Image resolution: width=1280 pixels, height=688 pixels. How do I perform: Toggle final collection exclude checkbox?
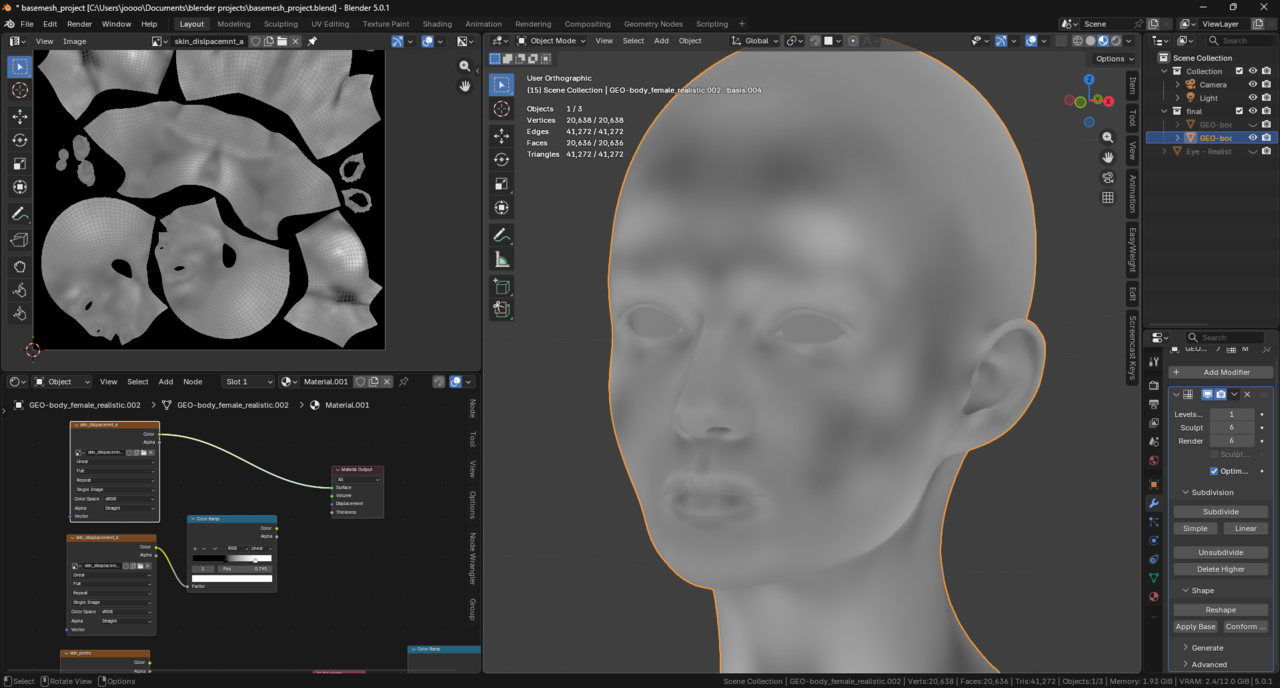1239,111
